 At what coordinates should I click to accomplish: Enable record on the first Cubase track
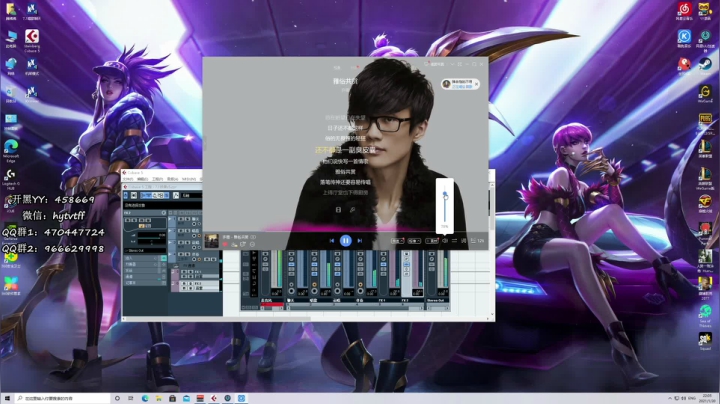194,224
